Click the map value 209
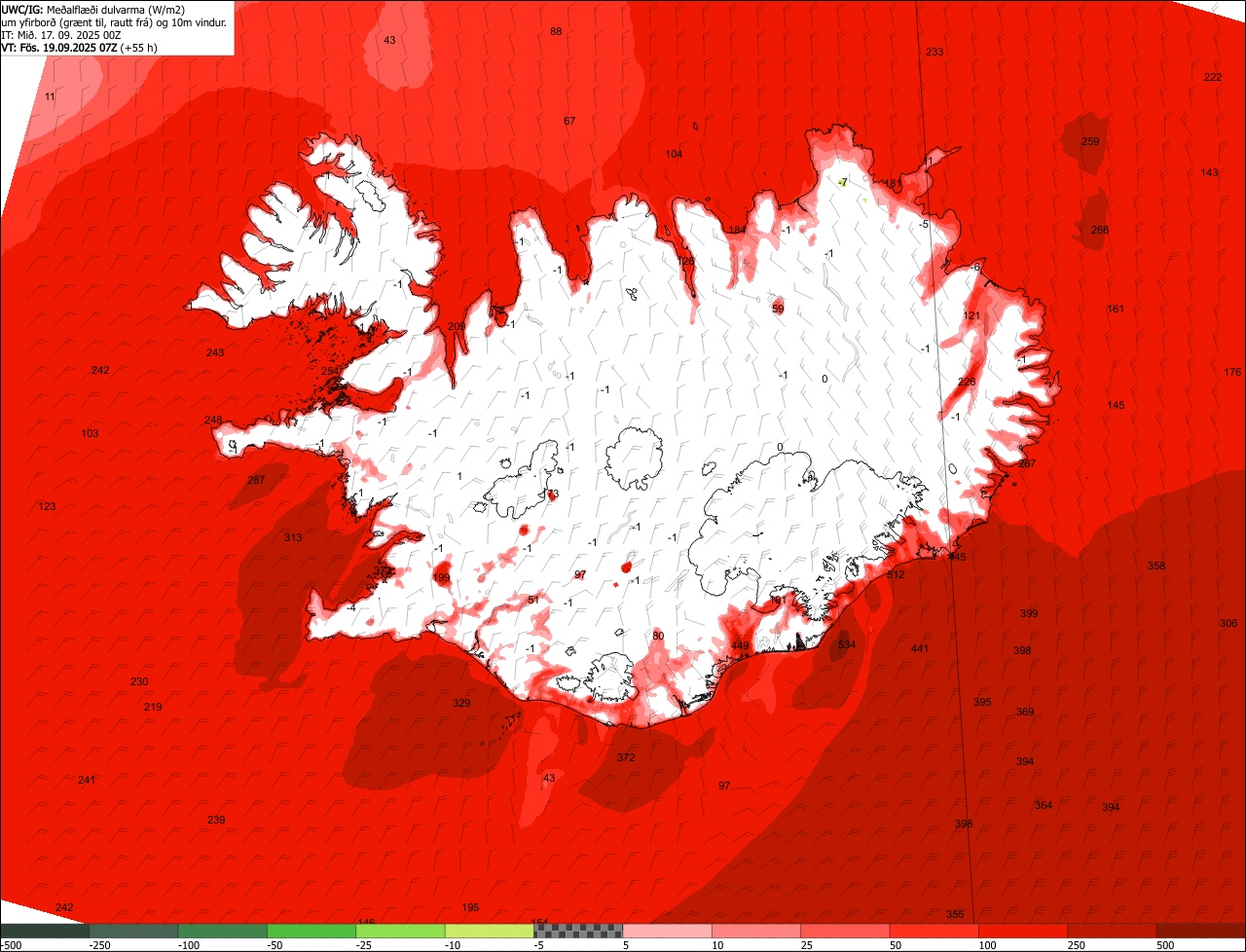Screen dimensions: 1246x952 (457, 326)
